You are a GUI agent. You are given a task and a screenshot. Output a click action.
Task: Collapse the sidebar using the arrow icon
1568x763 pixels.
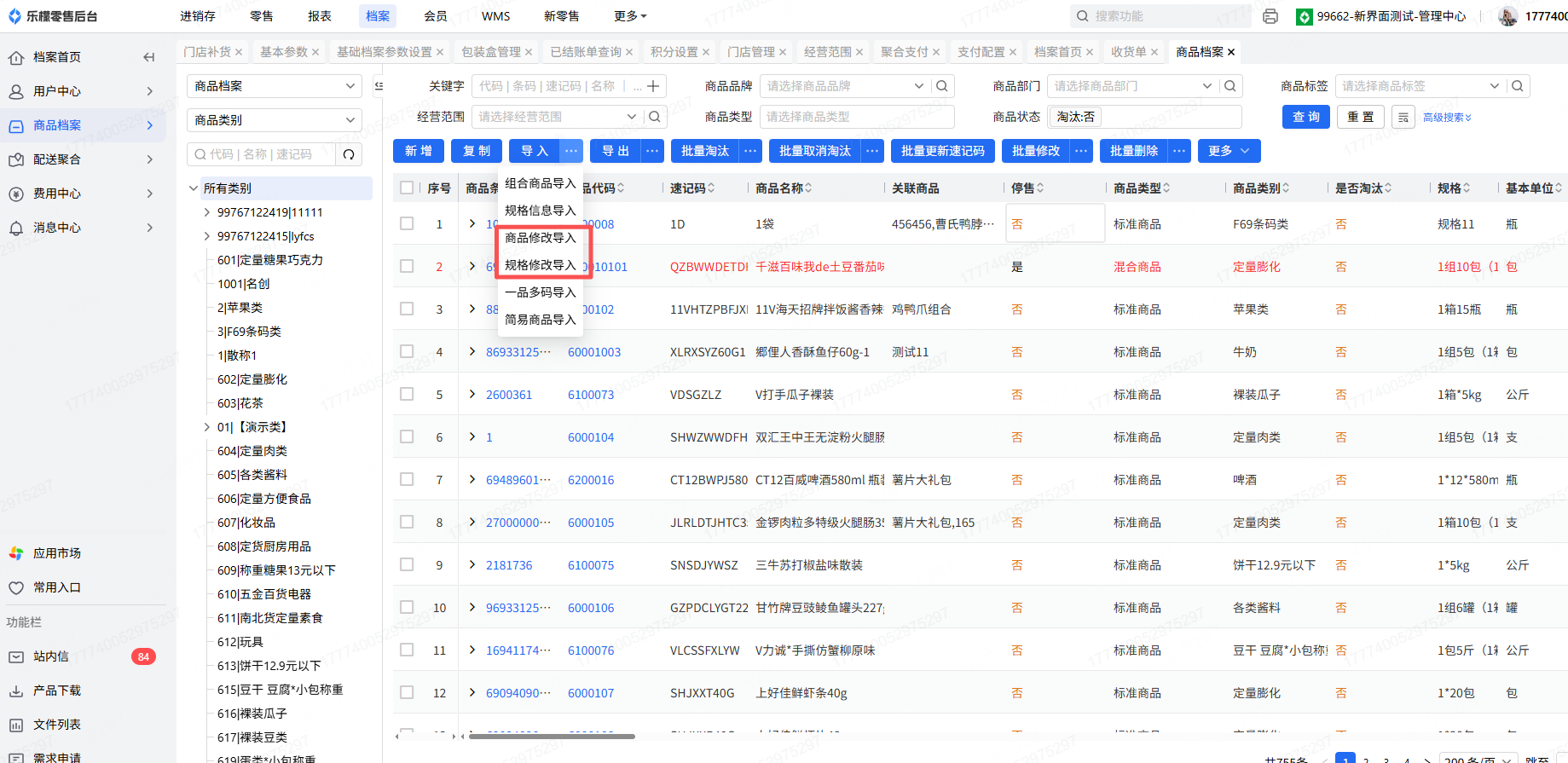tap(149, 57)
